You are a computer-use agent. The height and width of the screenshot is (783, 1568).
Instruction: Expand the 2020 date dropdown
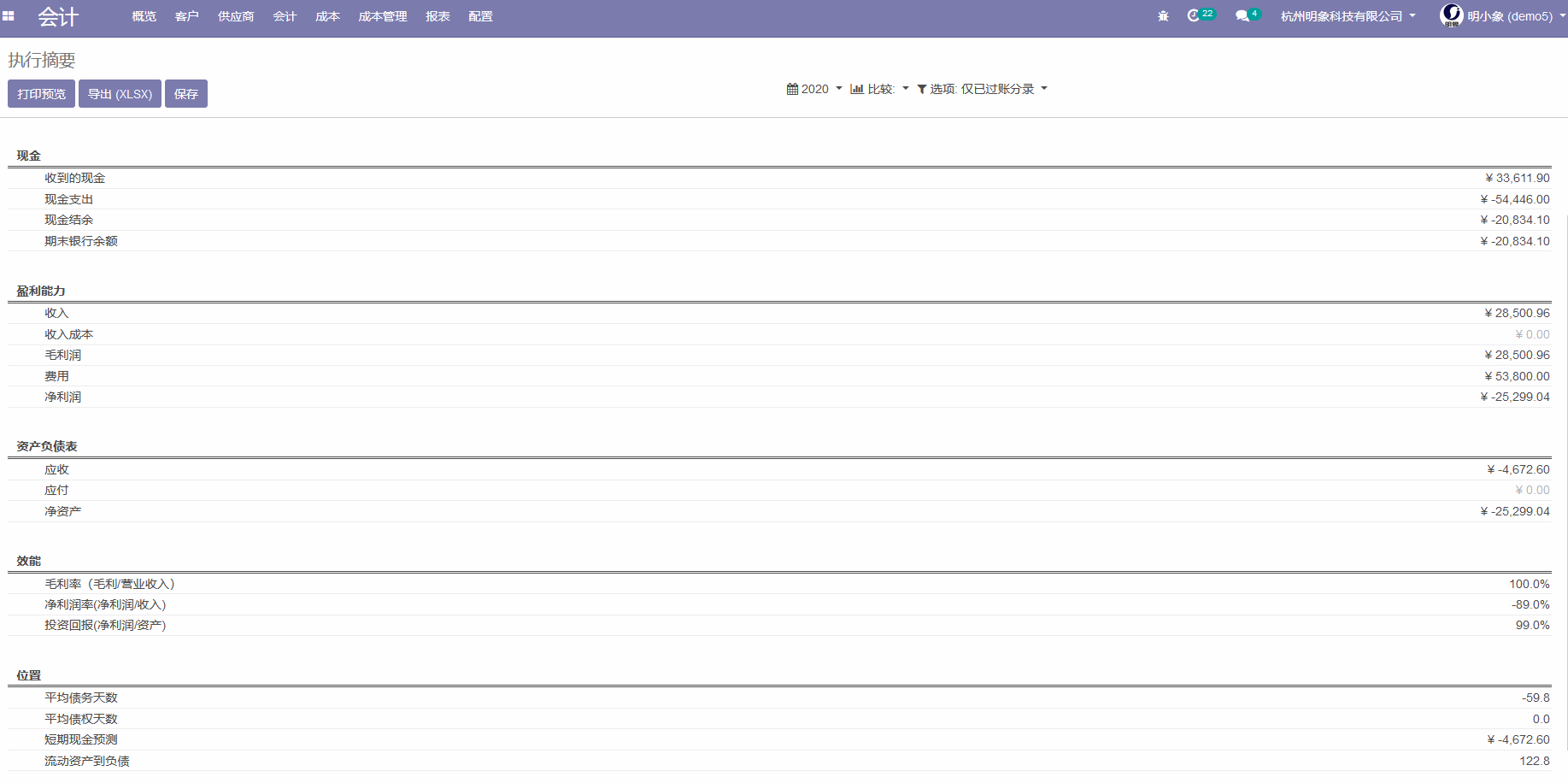814,89
